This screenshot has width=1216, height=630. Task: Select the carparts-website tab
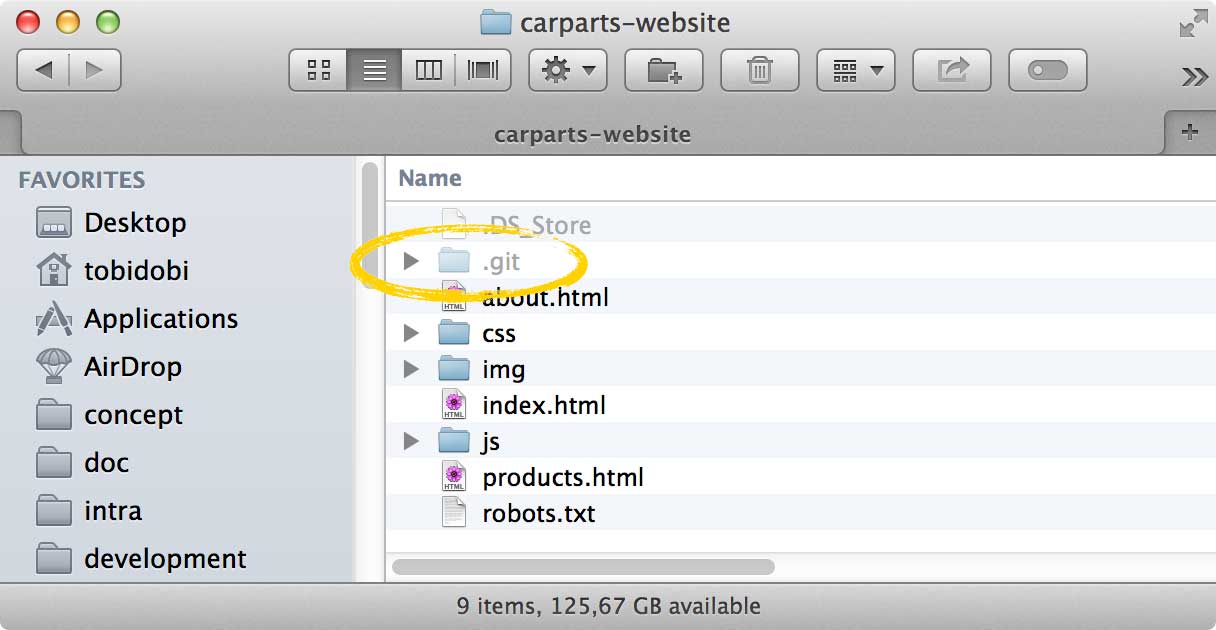tap(592, 134)
